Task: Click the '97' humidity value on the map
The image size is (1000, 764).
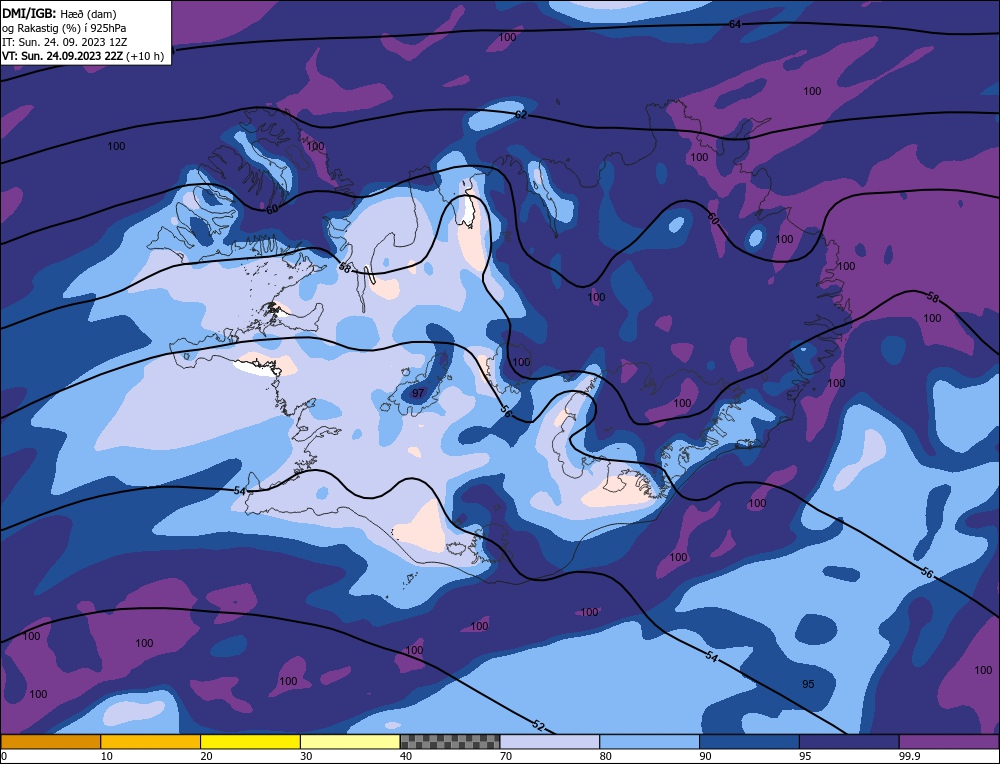Action: coord(418,393)
